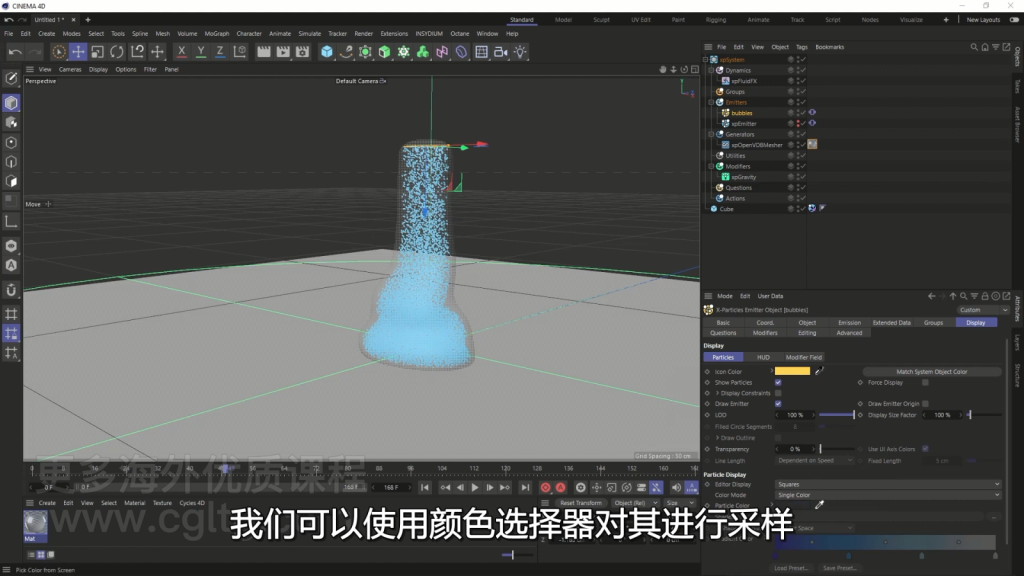
Task: Add a Cube primitive object
Action: point(327,52)
